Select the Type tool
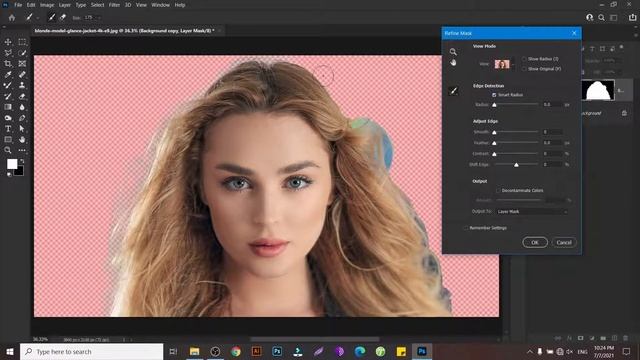Viewport: 640px width, 360px height. pyautogui.click(x=8, y=129)
